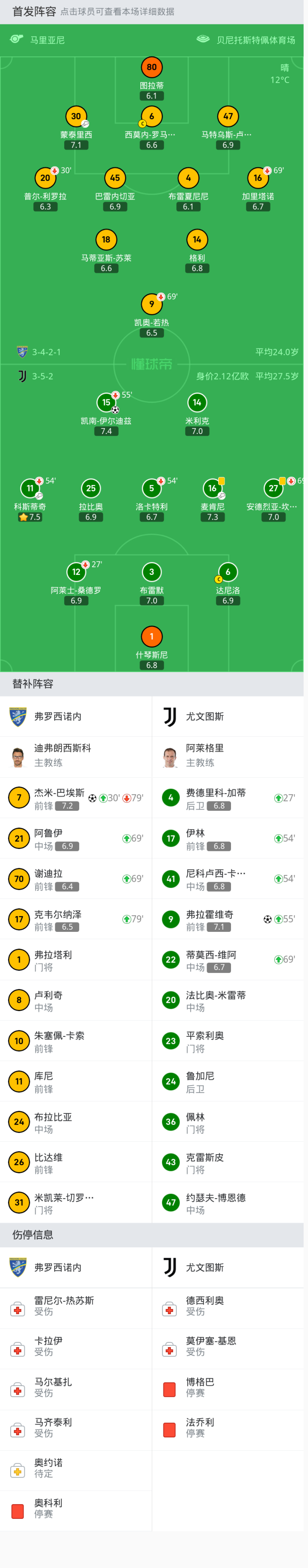
Task: Open coach 阿莱格里 profile photo
Action: (170, 757)
